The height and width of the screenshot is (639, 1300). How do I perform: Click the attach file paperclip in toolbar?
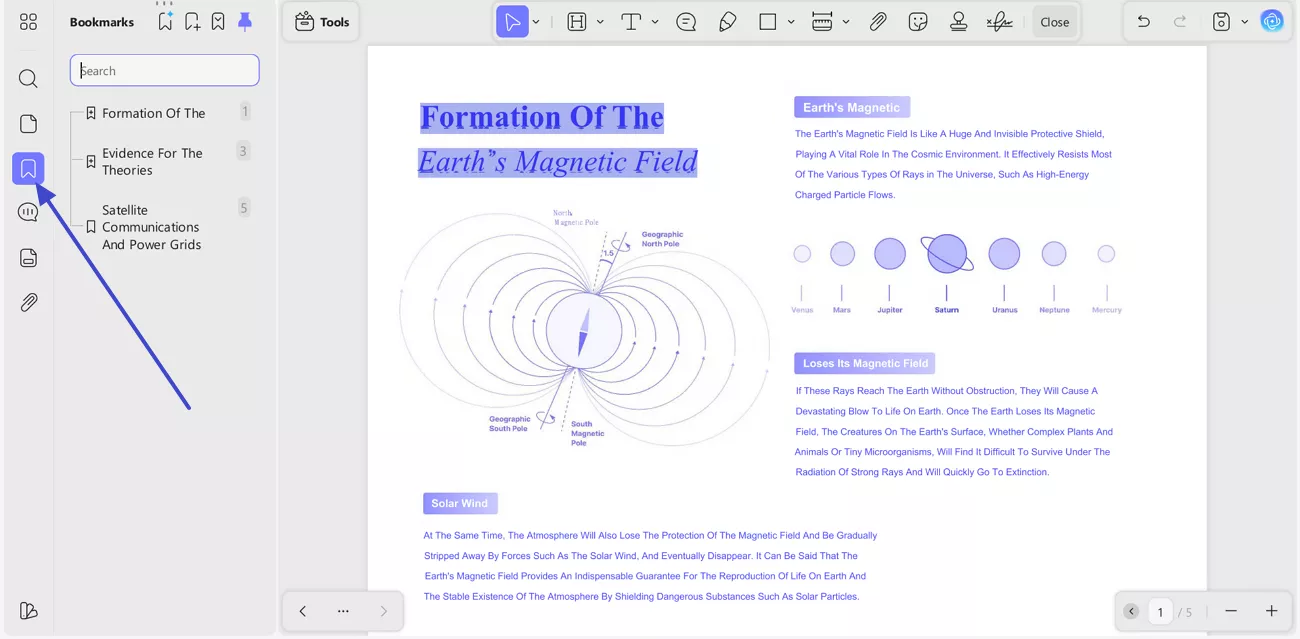pyautogui.click(x=878, y=22)
